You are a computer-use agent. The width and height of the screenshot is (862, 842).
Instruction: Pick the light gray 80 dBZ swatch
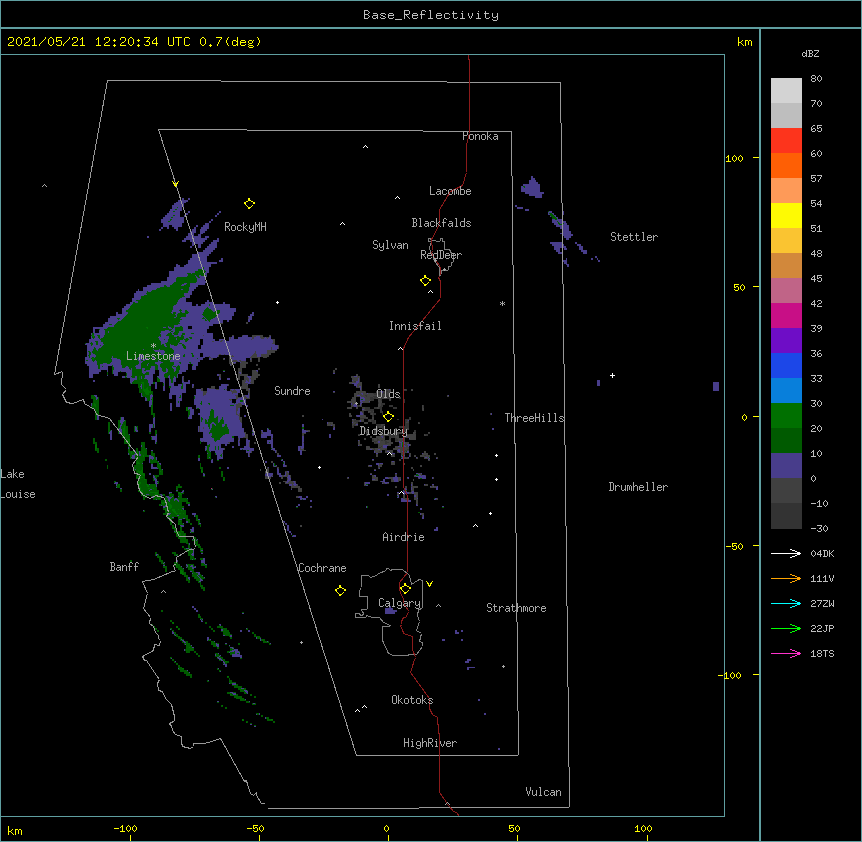786,90
